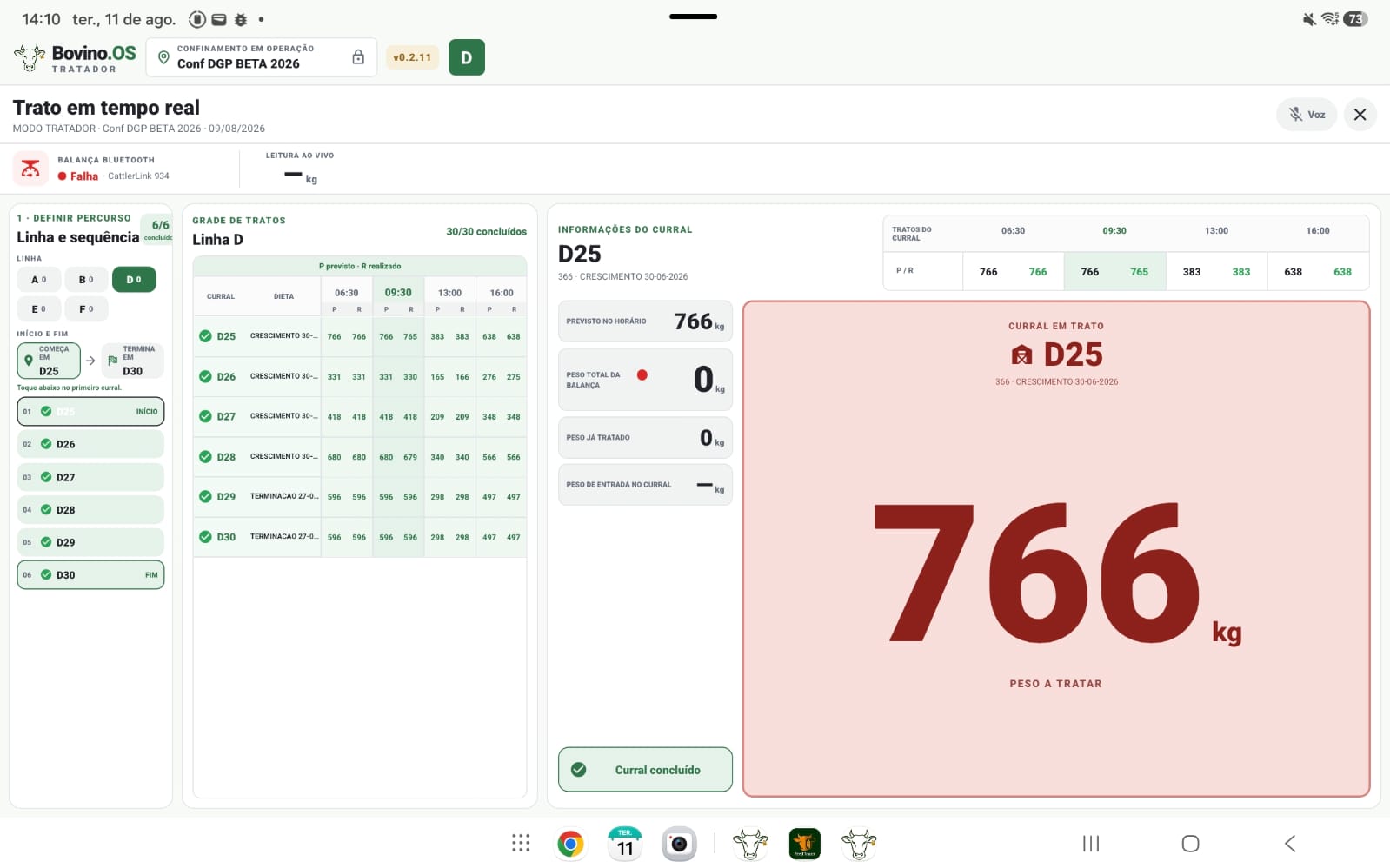1390x868 pixels.
Task: Tap the red scale status dot
Action: point(642,375)
